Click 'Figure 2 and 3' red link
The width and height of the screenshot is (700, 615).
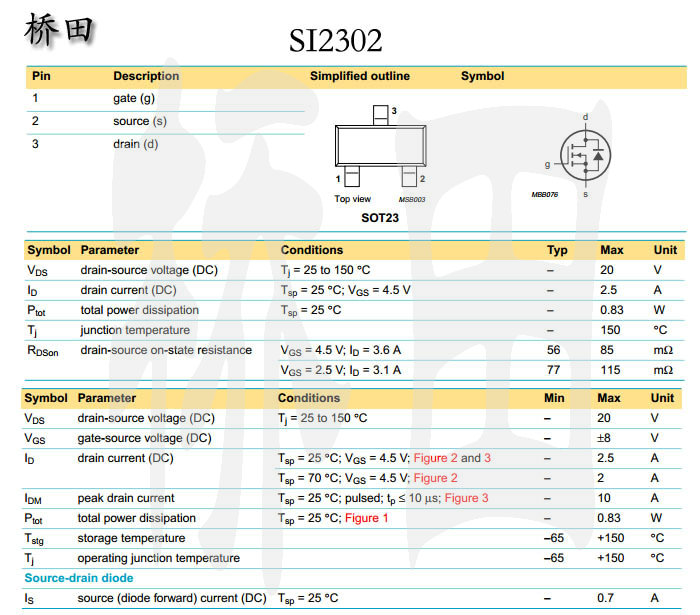point(452,458)
